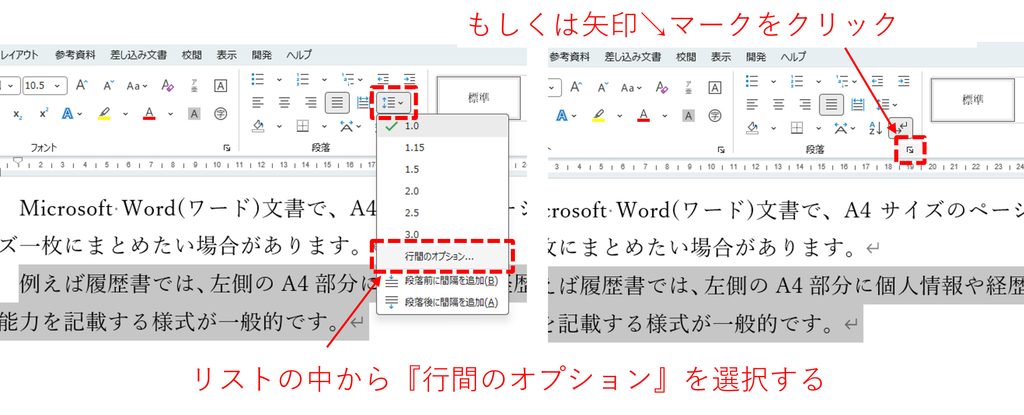The width and height of the screenshot is (1024, 415).
Task: Choose 段落前に間隔を追加(B) menu entry
Action: coord(443,281)
